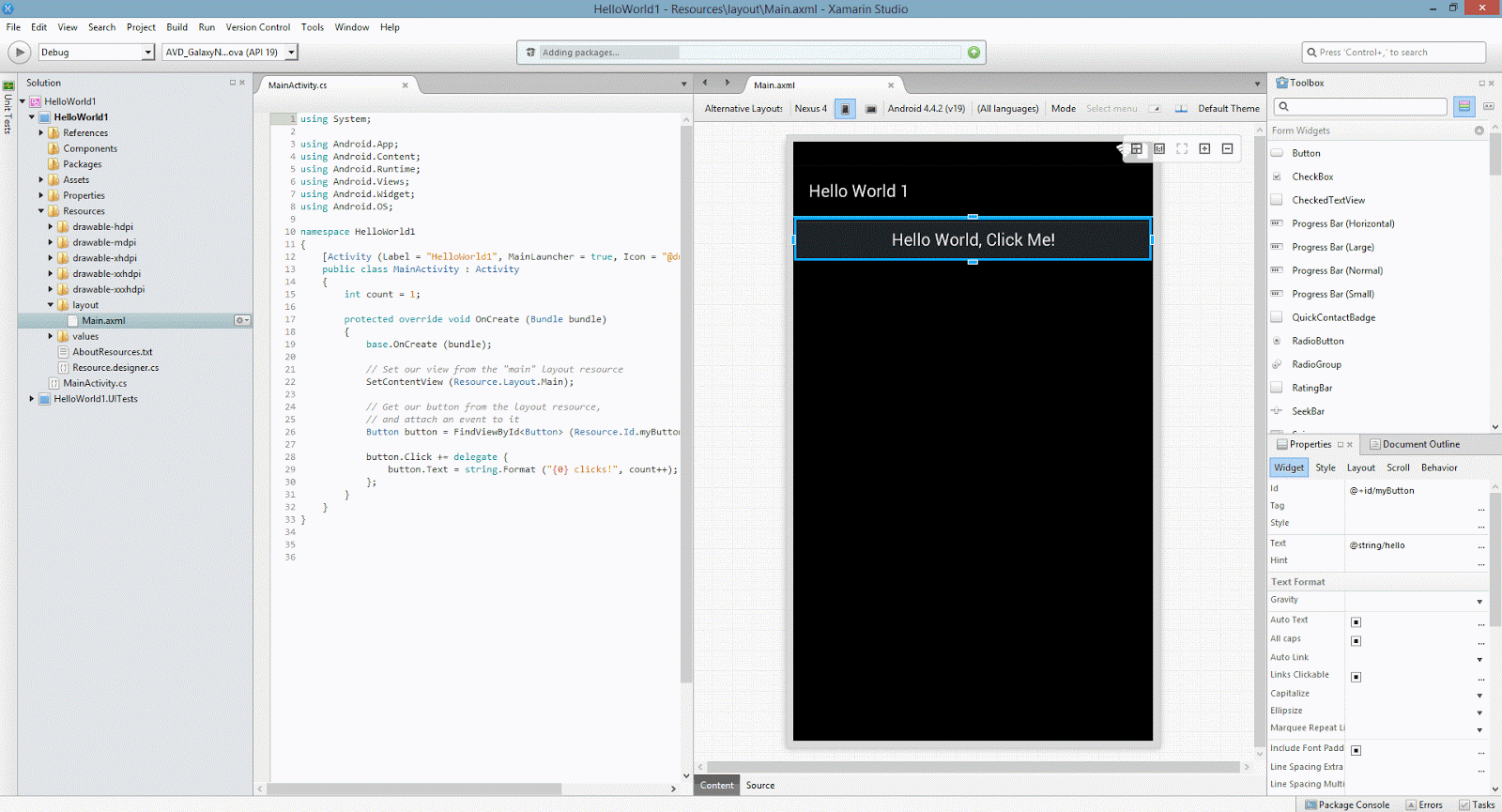This screenshot has height=812, width=1502.
Task: Click the actual size icon in designer
Action: point(1159,148)
